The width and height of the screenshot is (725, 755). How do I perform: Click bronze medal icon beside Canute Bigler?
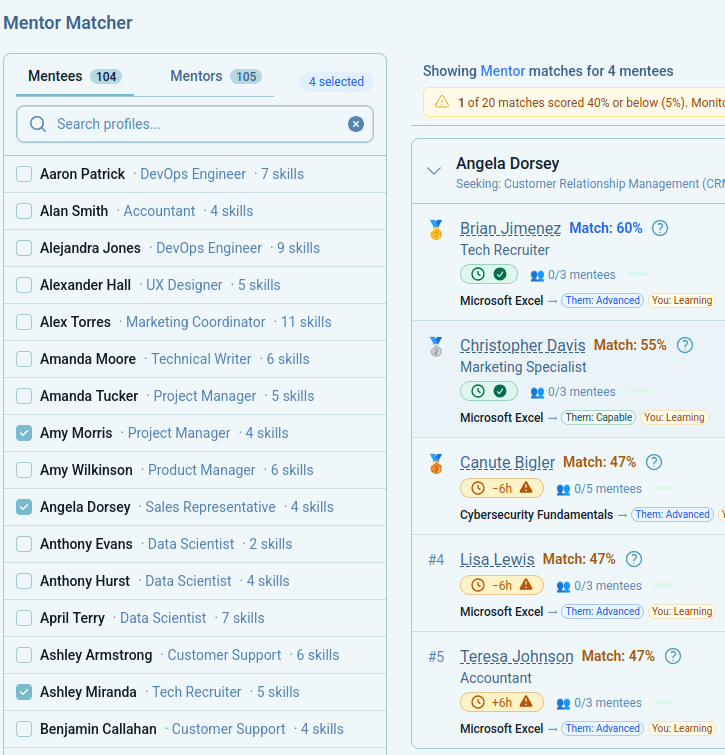click(x=436, y=464)
